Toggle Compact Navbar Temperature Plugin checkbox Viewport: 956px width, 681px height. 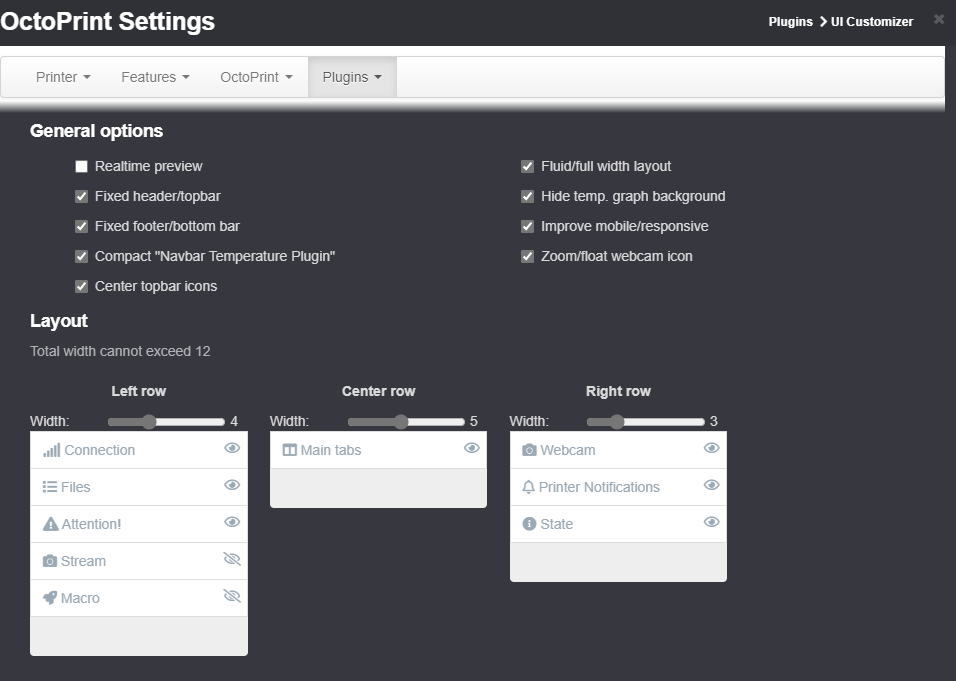[81, 256]
